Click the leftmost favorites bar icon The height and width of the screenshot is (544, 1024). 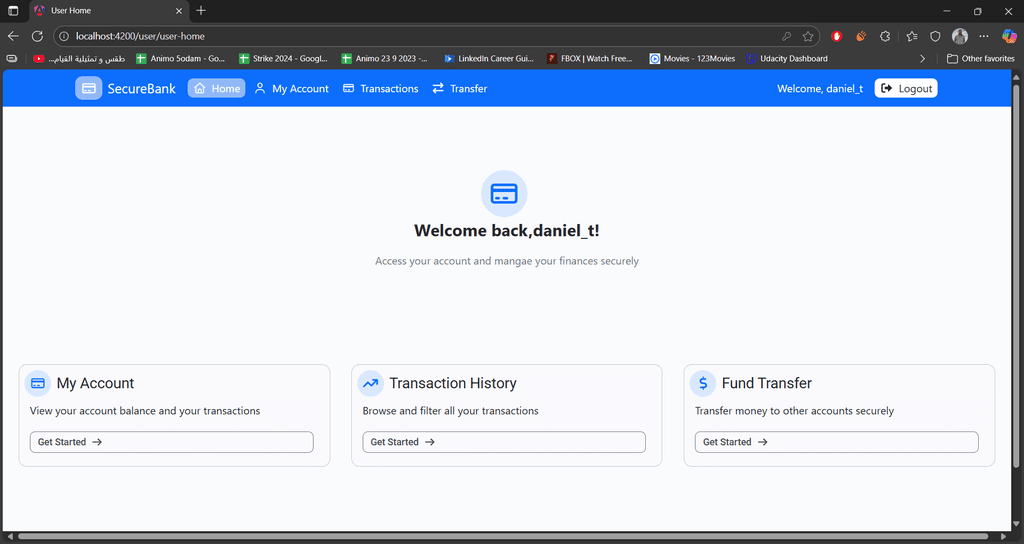pos(12,59)
